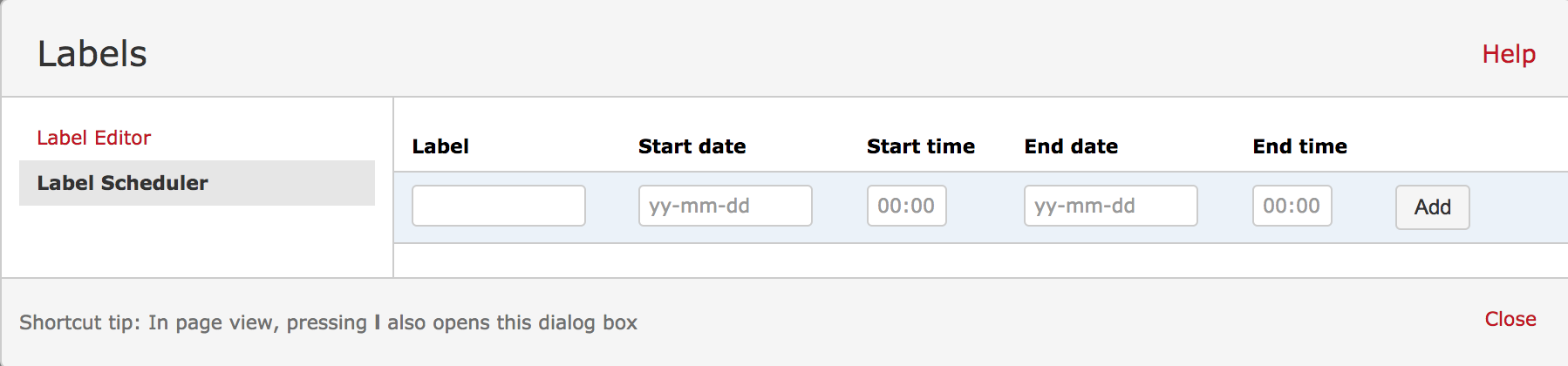Click the Start date yy-mm-dd field
This screenshot has height=366, width=1568.
click(725, 206)
